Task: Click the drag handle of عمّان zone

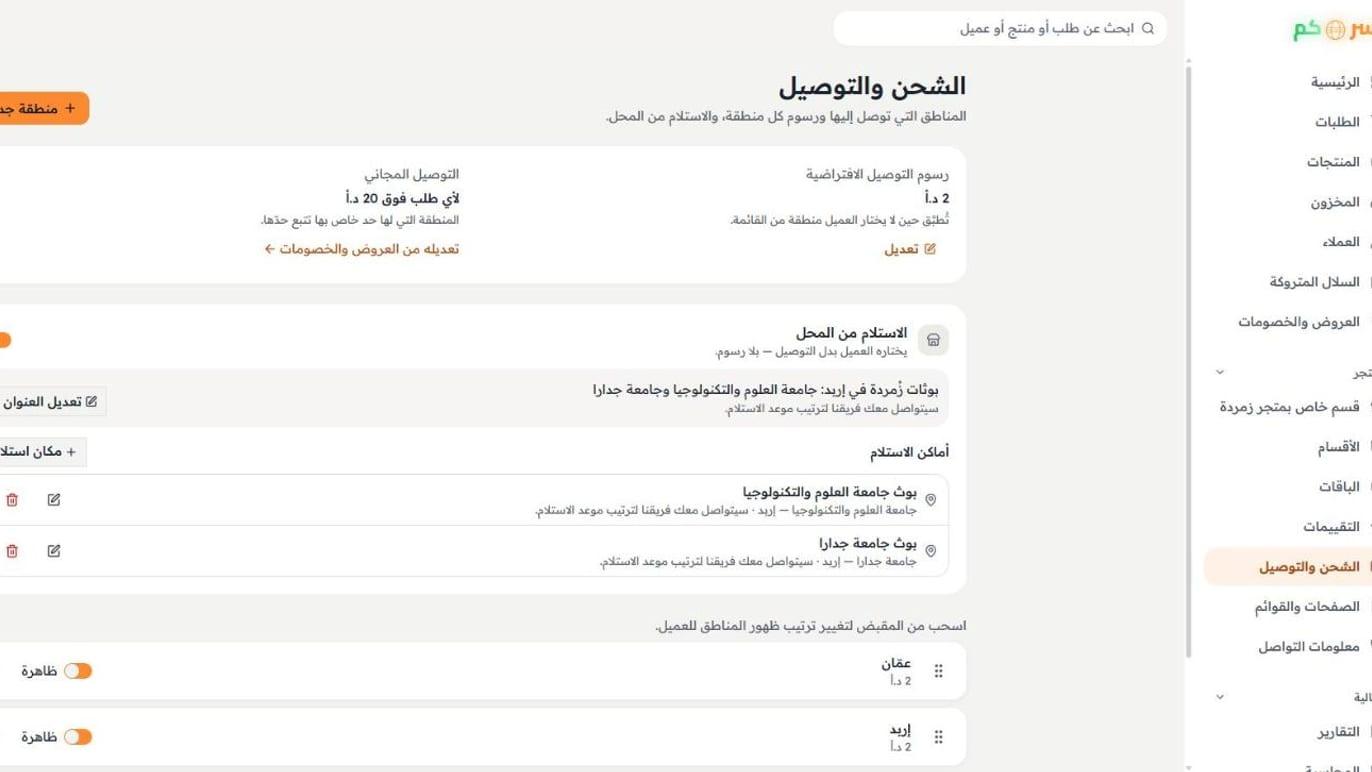Action: pyautogui.click(x=938, y=671)
